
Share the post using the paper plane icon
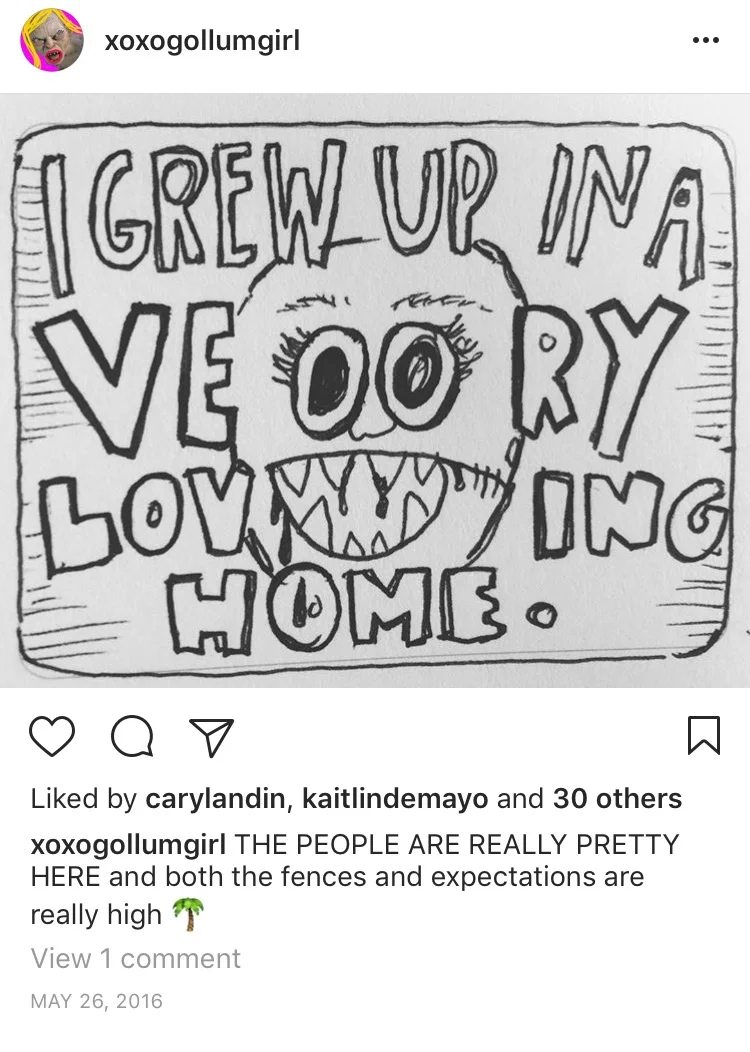(x=211, y=737)
